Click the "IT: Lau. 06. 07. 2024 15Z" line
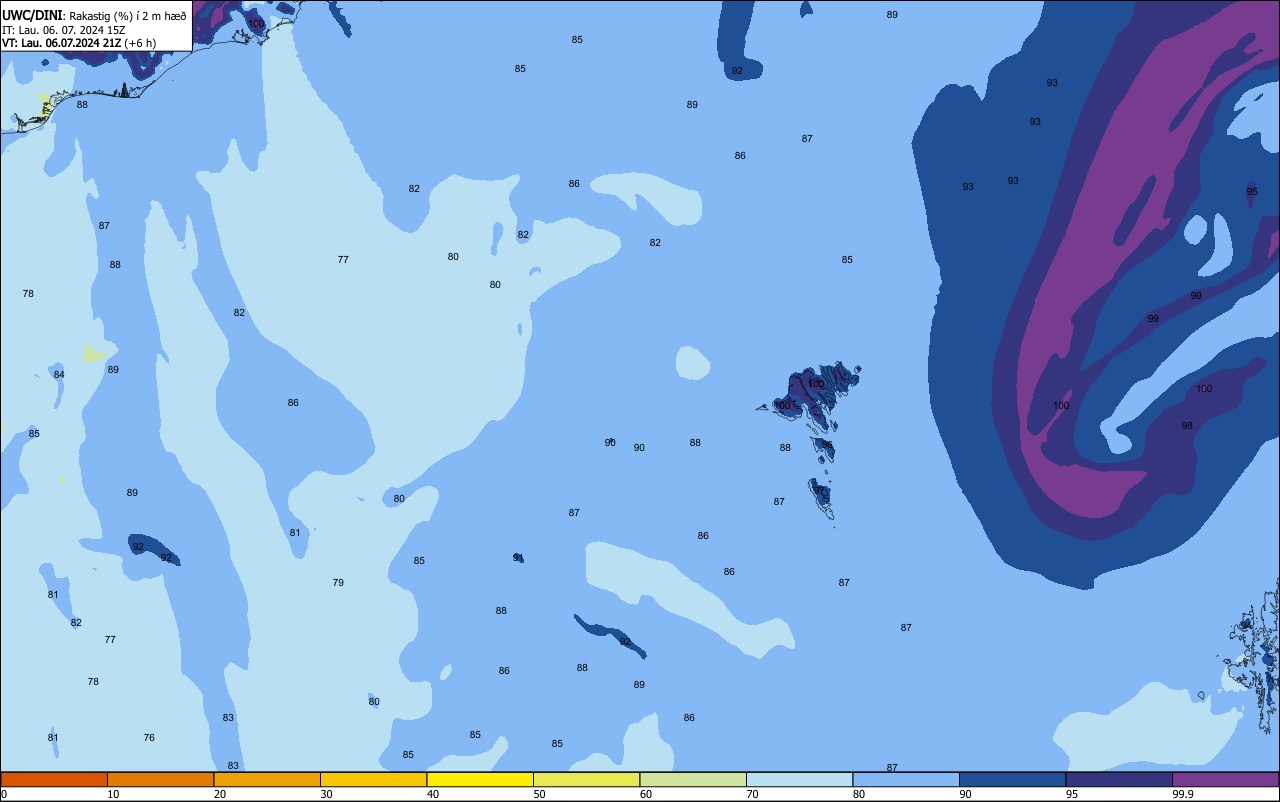The height and width of the screenshot is (802, 1280). (63, 30)
